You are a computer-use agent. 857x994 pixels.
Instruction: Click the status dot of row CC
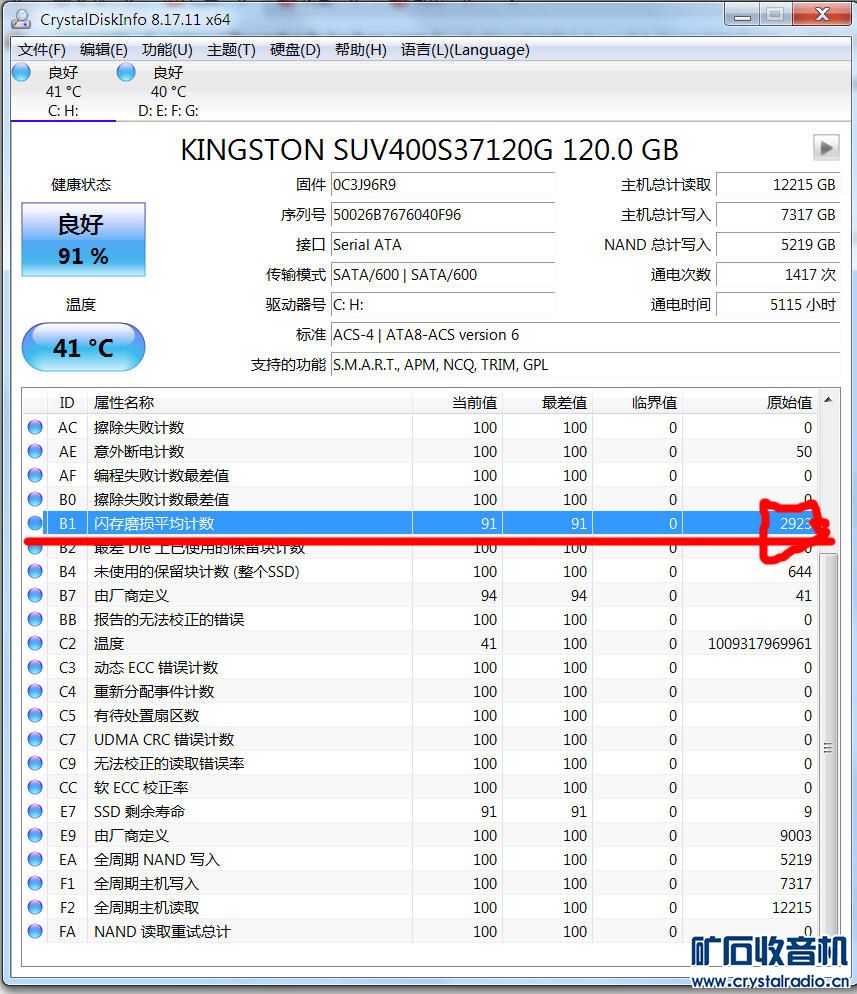(35, 787)
